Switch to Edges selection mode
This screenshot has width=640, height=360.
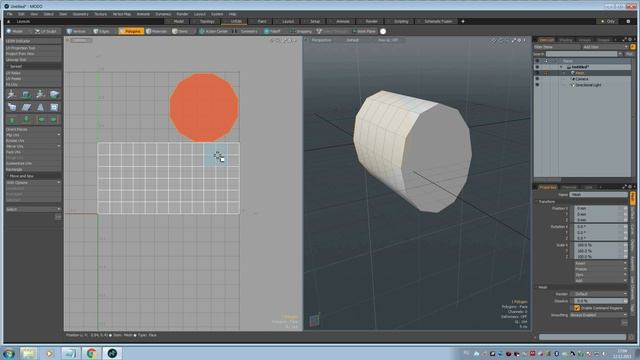point(102,31)
